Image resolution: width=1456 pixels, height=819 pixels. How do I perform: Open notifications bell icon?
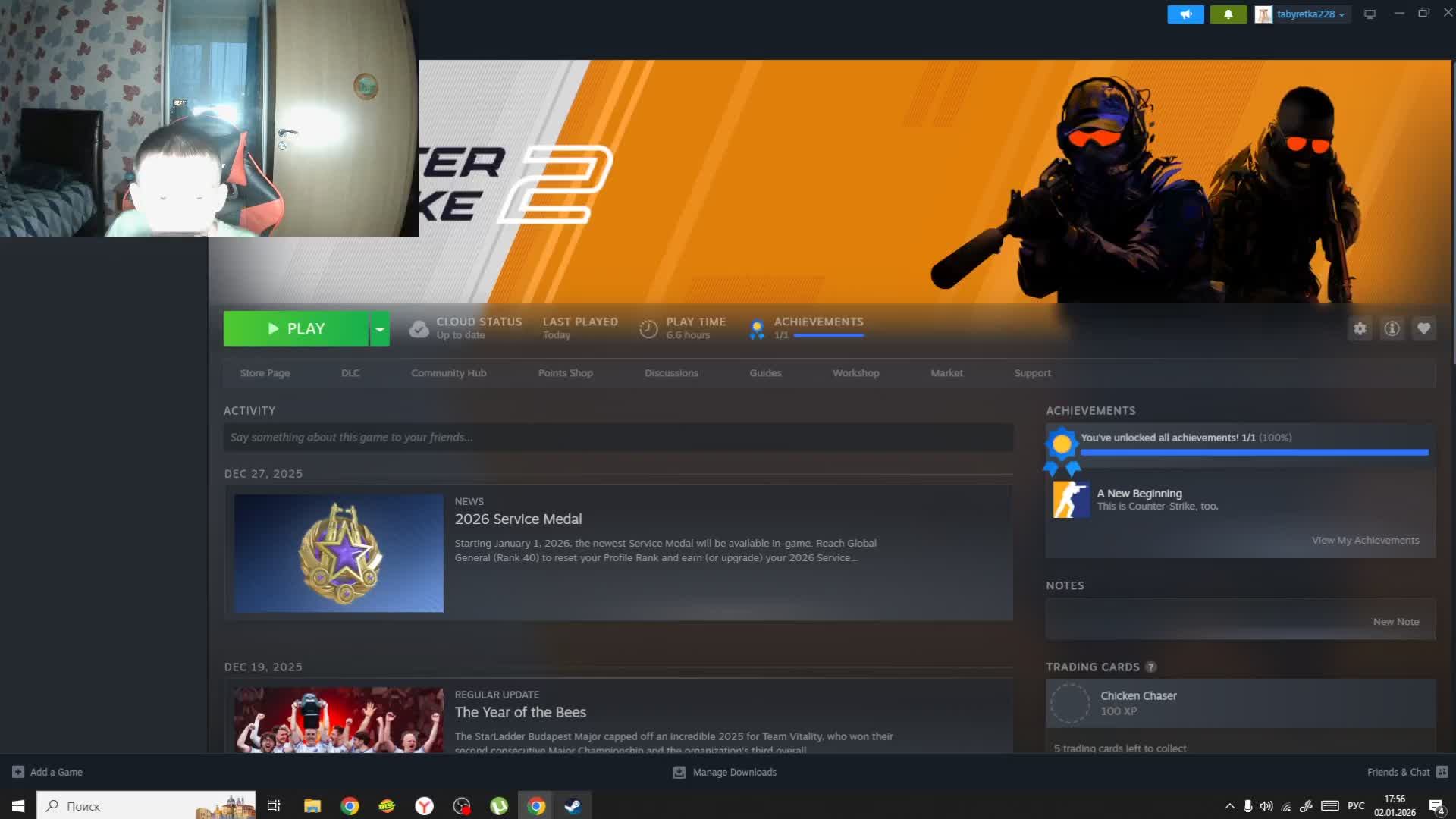pyautogui.click(x=1228, y=14)
